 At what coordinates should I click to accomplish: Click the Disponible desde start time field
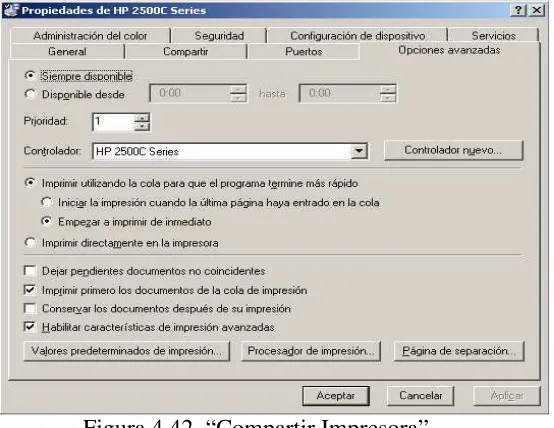190,93
